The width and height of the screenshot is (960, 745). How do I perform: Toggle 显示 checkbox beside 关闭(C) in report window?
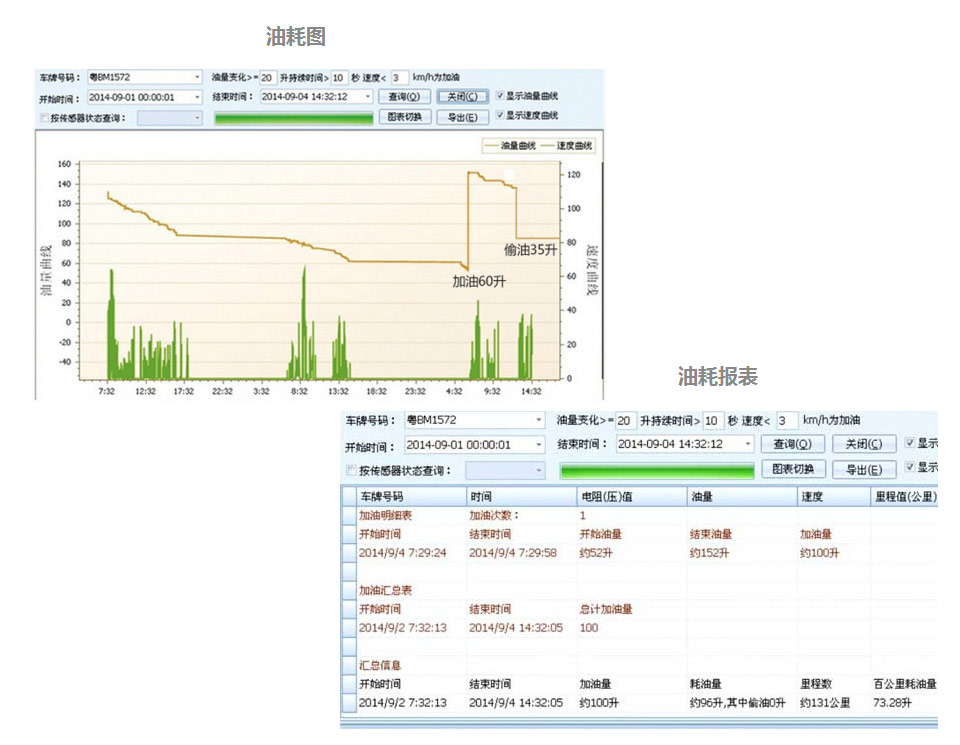pos(910,443)
